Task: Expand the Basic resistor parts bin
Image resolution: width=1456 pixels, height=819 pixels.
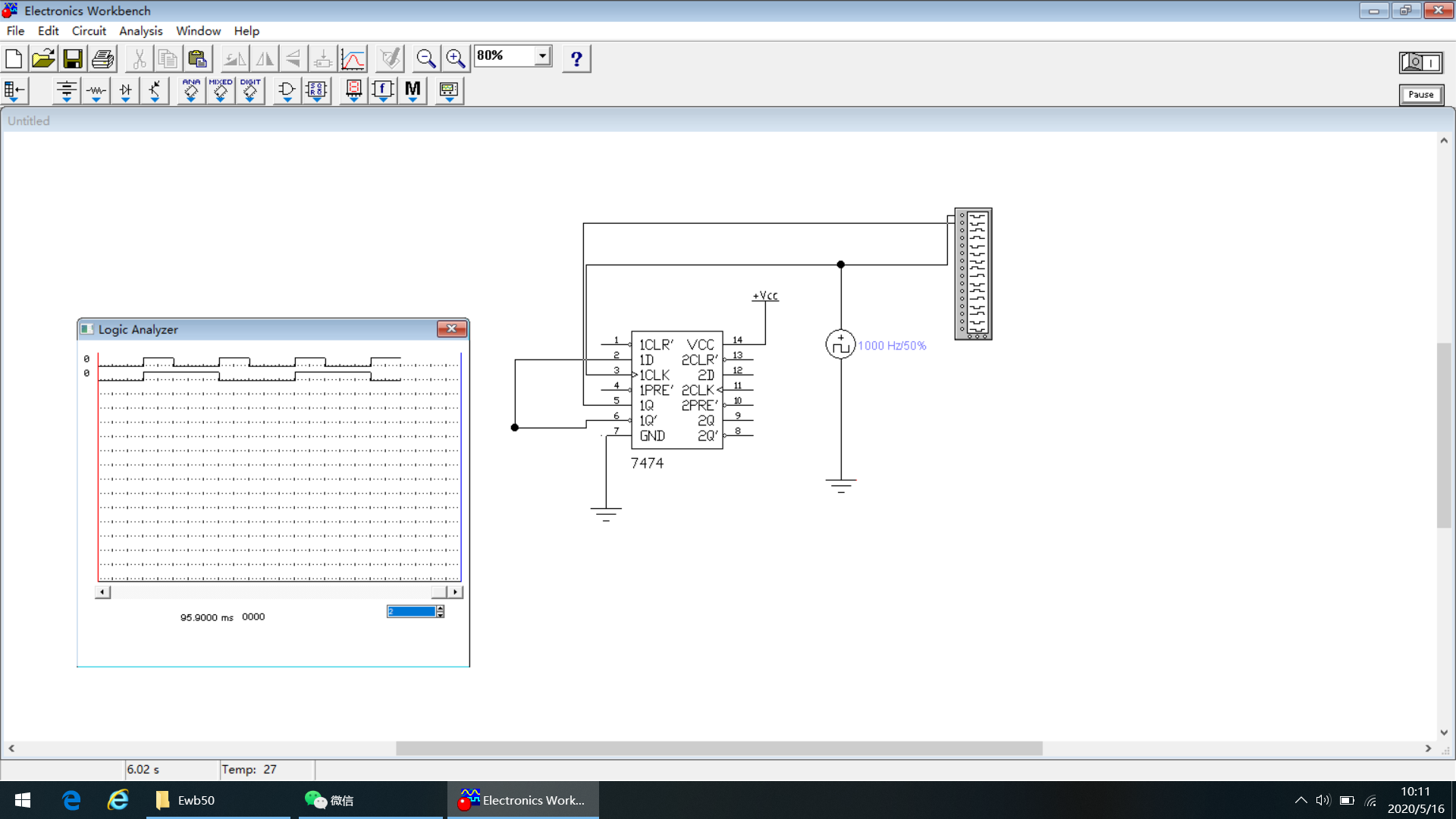Action: click(96, 90)
